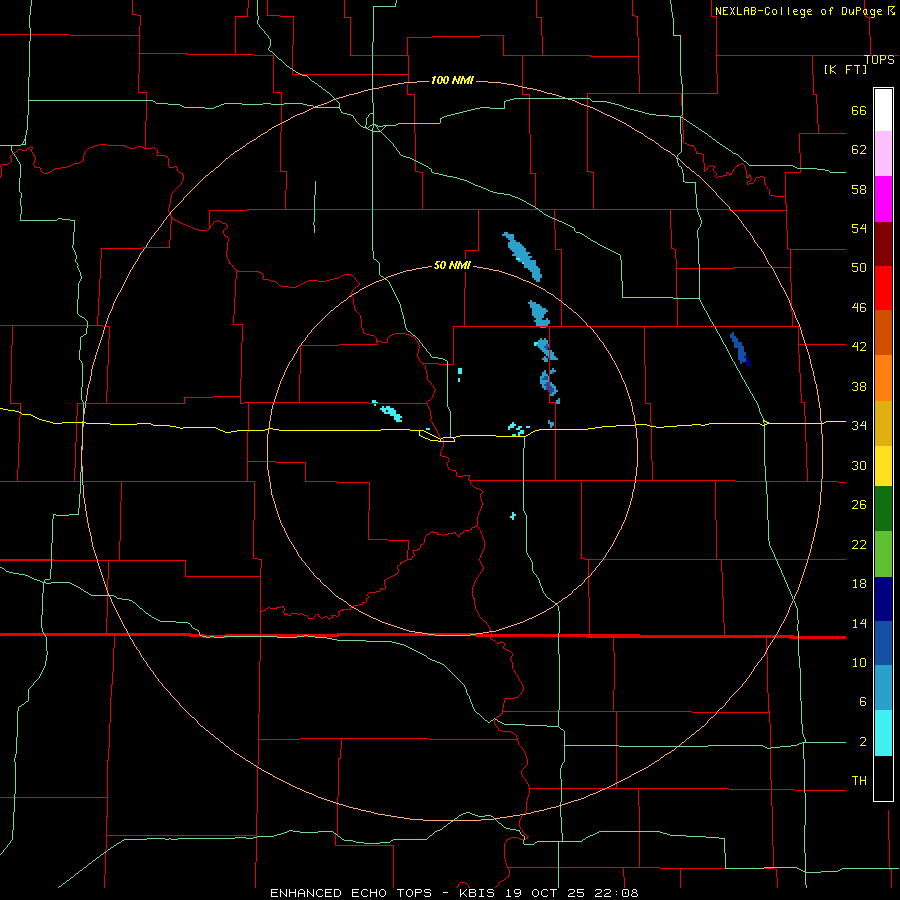Click the 50 scale value label
Screen dimensions: 900x900
859,267
